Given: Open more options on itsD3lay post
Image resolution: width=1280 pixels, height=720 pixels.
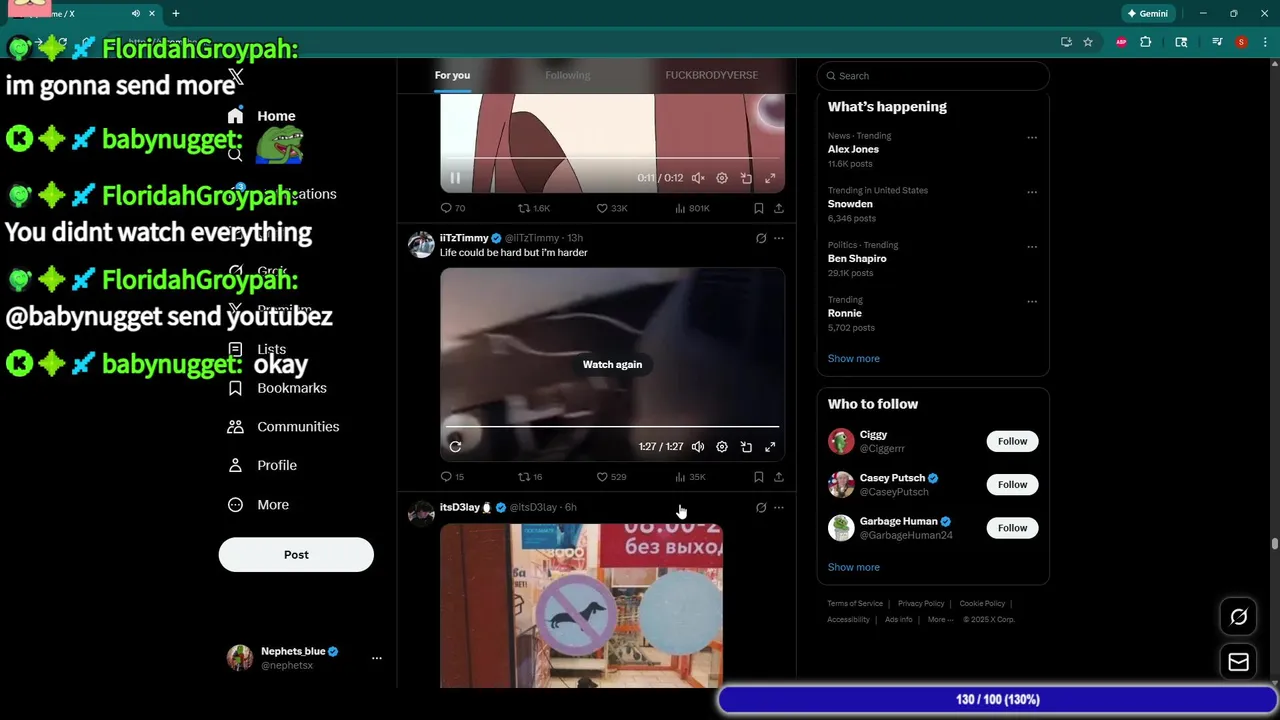Looking at the screenshot, I should click(x=779, y=507).
